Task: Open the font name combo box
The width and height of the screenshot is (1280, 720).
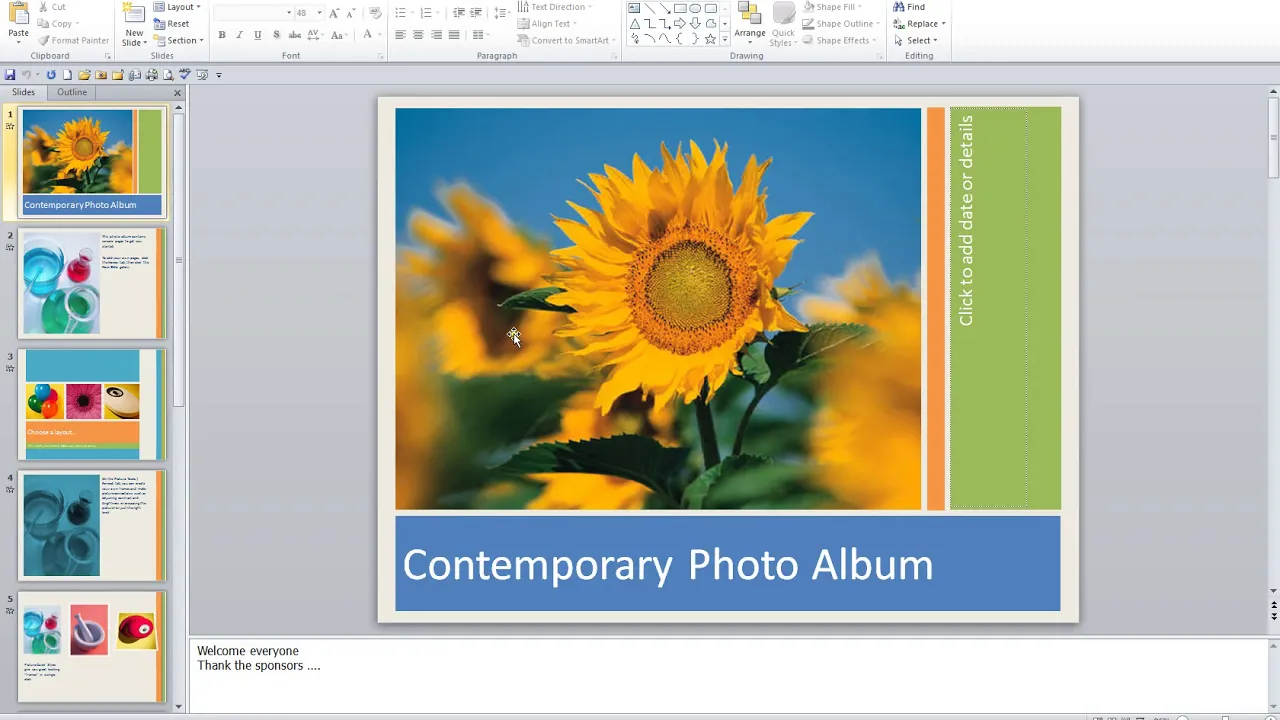Action: 253,13
